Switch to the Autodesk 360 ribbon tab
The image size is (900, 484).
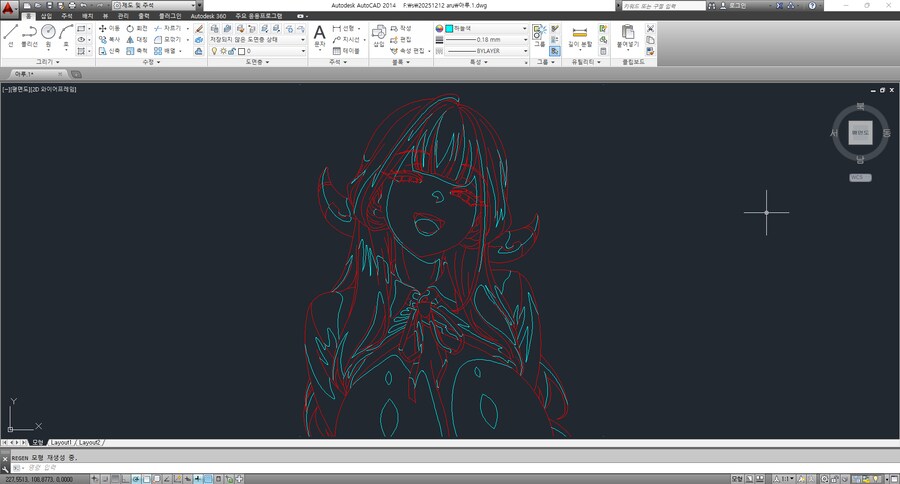pyautogui.click(x=210, y=16)
